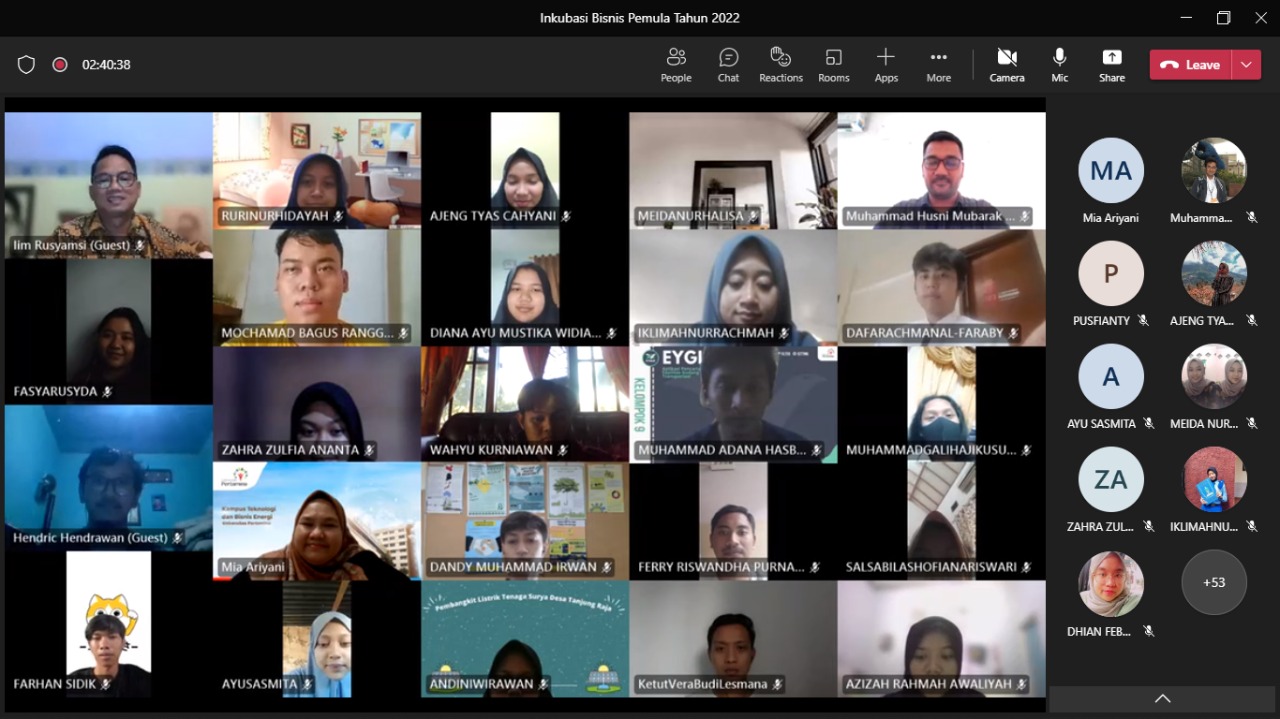Screen dimensions: 1280x719
Task: Select Mia Ariyani's MA avatar
Action: point(1110,171)
